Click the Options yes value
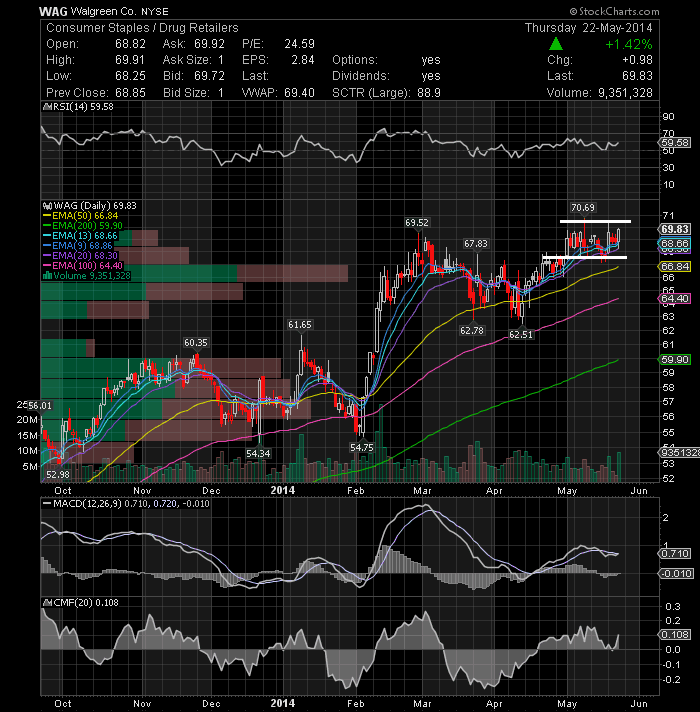 pyautogui.click(x=431, y=60)
